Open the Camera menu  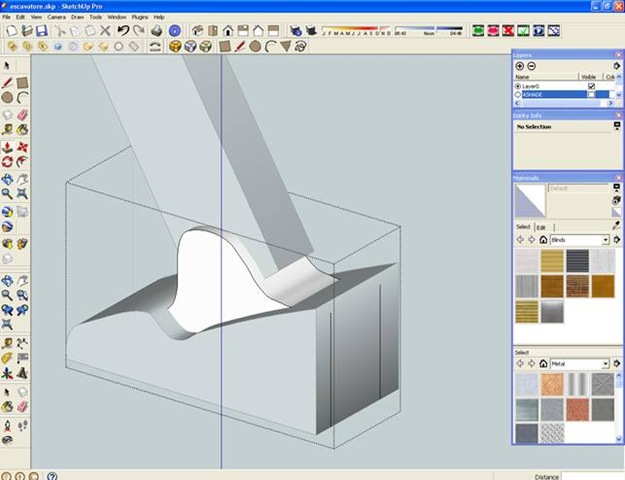tap(57, 17)
